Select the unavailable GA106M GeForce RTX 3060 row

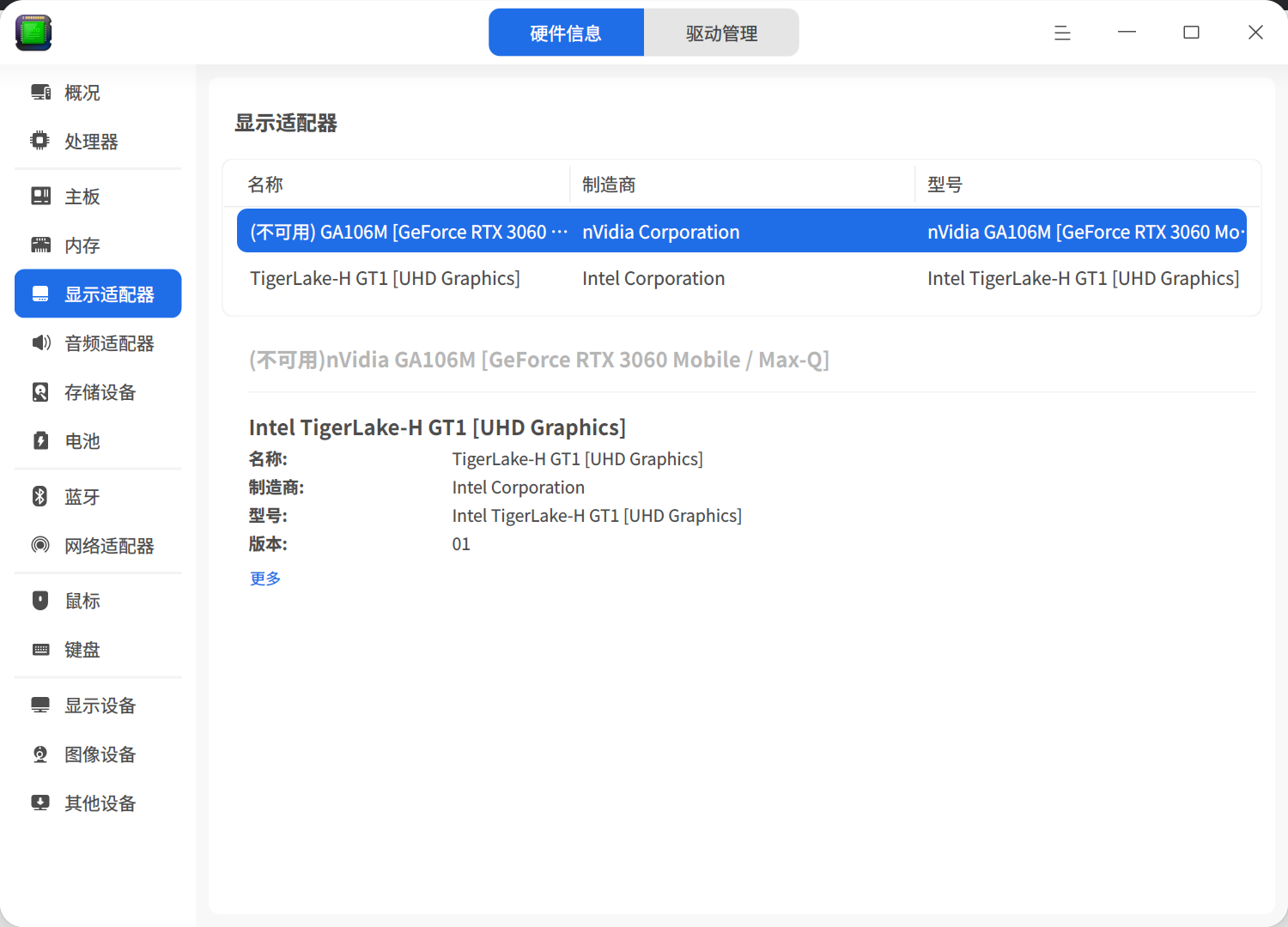(742, 231)
